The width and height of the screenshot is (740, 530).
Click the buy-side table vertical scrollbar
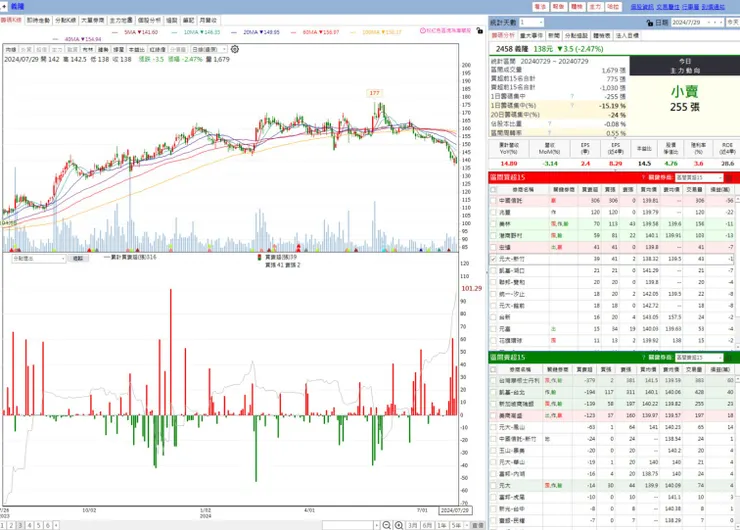coord(737,273)
